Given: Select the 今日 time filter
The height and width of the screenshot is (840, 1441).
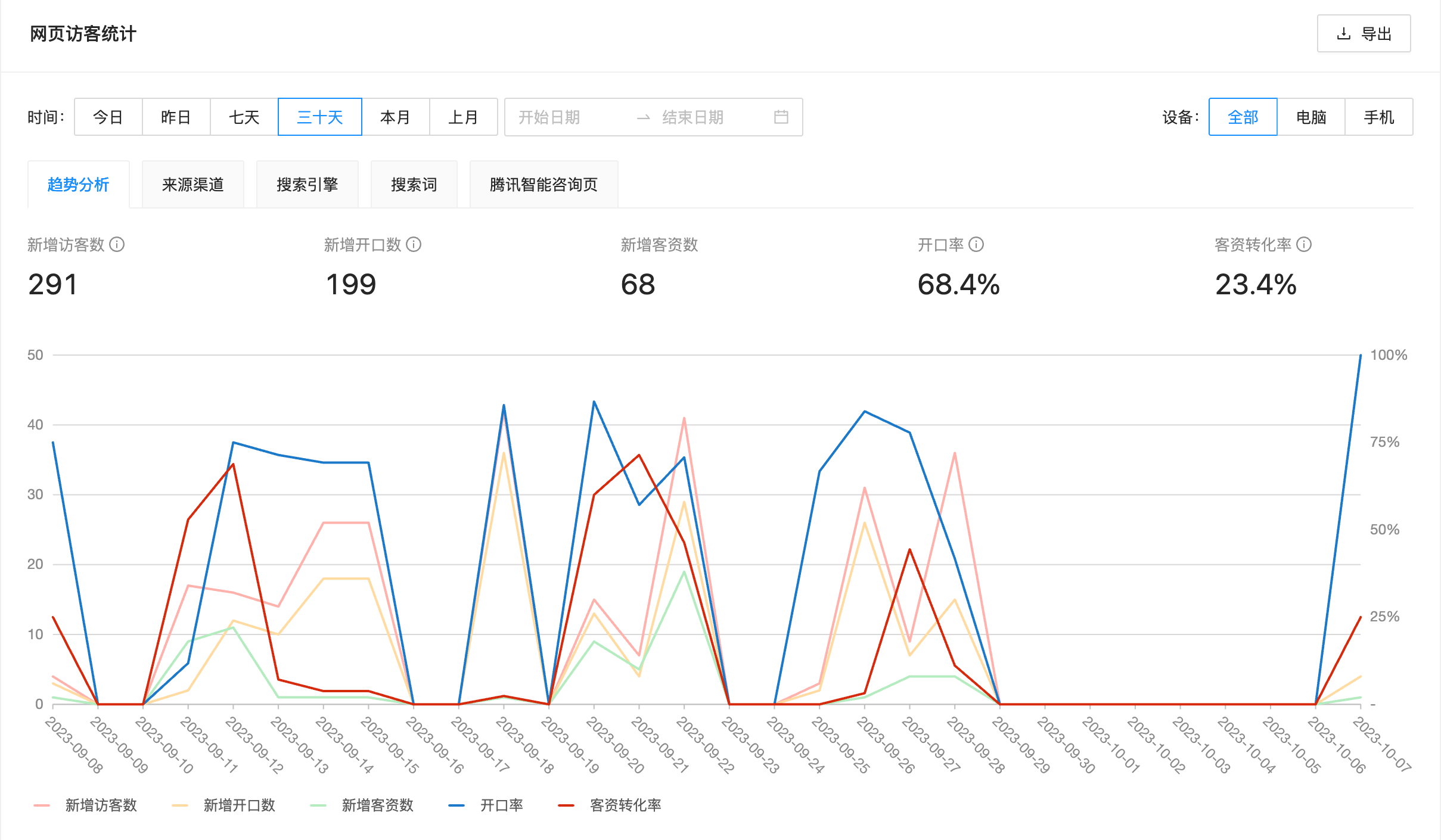Looking at the screenshot, I should (x=108, y=117).
